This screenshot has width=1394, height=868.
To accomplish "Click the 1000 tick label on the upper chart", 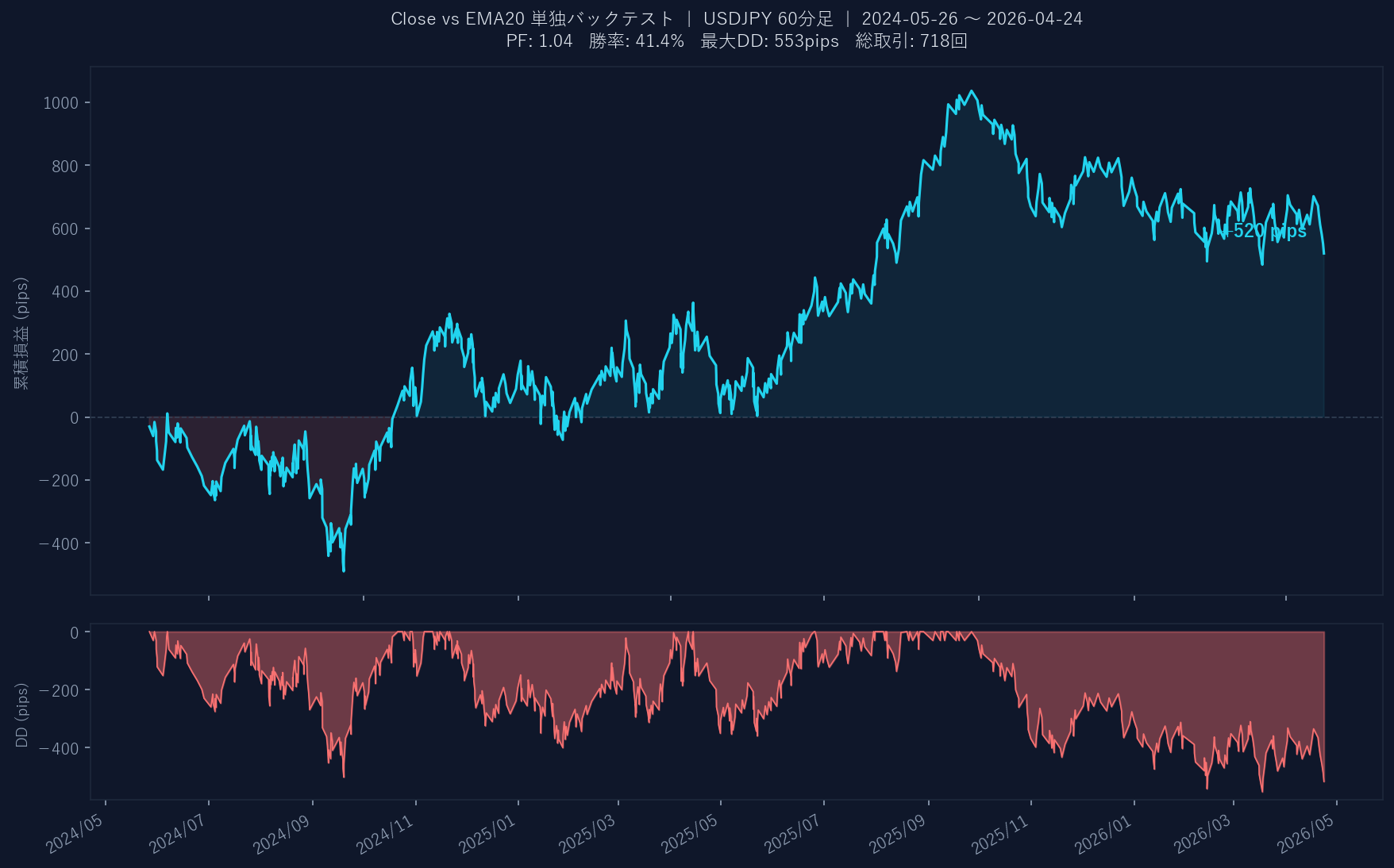I will click(x=61, y=103).
